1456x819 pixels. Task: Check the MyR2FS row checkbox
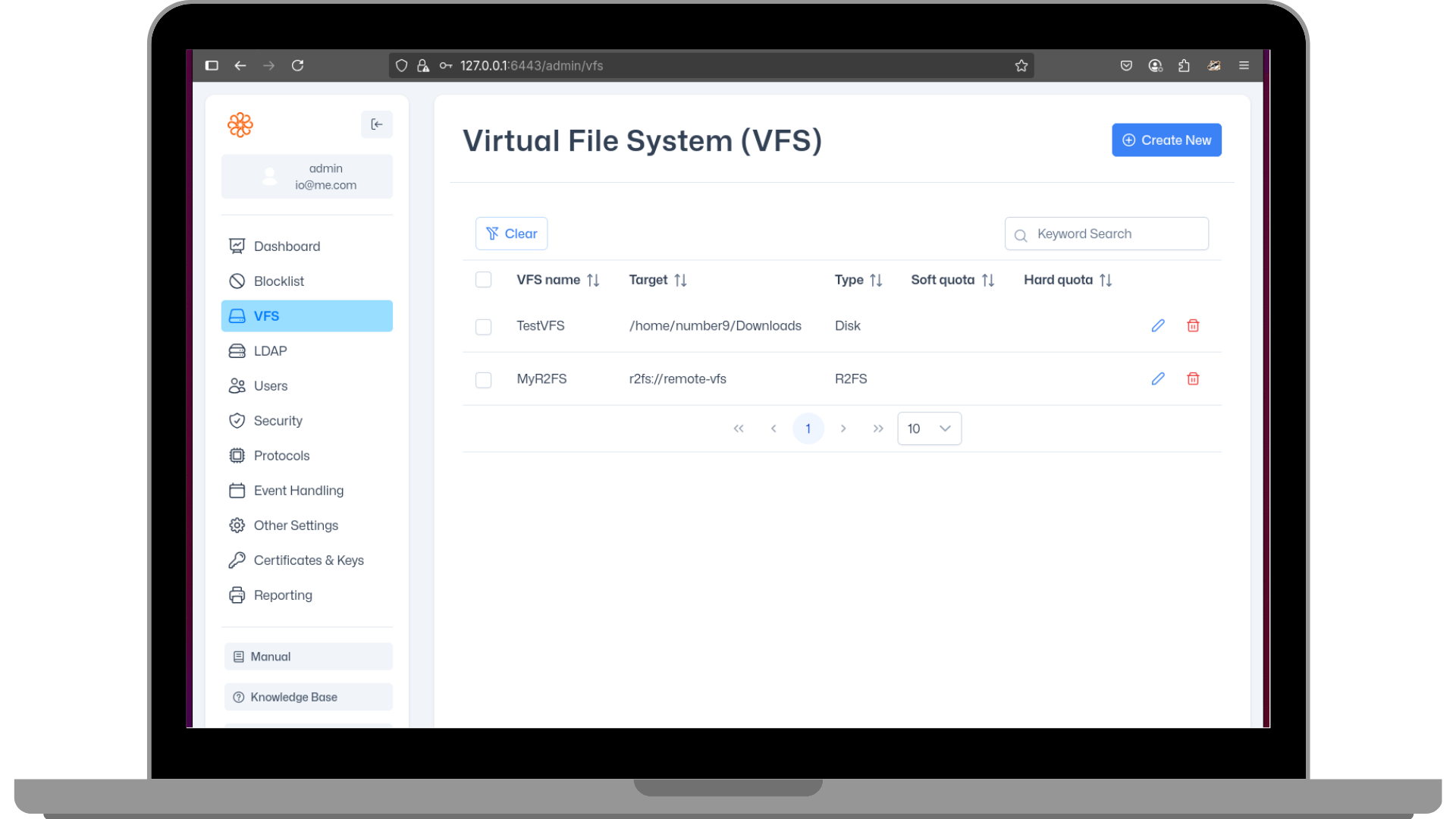tap(483, 380)
